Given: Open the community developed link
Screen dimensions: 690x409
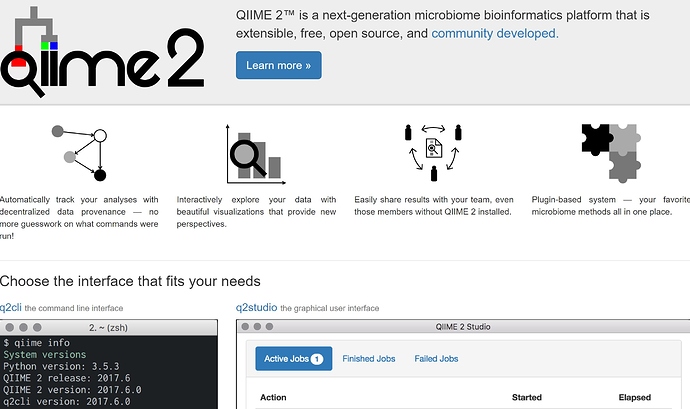Looking at the screenshot, I should pyautogui.click(x=495, y=33).
